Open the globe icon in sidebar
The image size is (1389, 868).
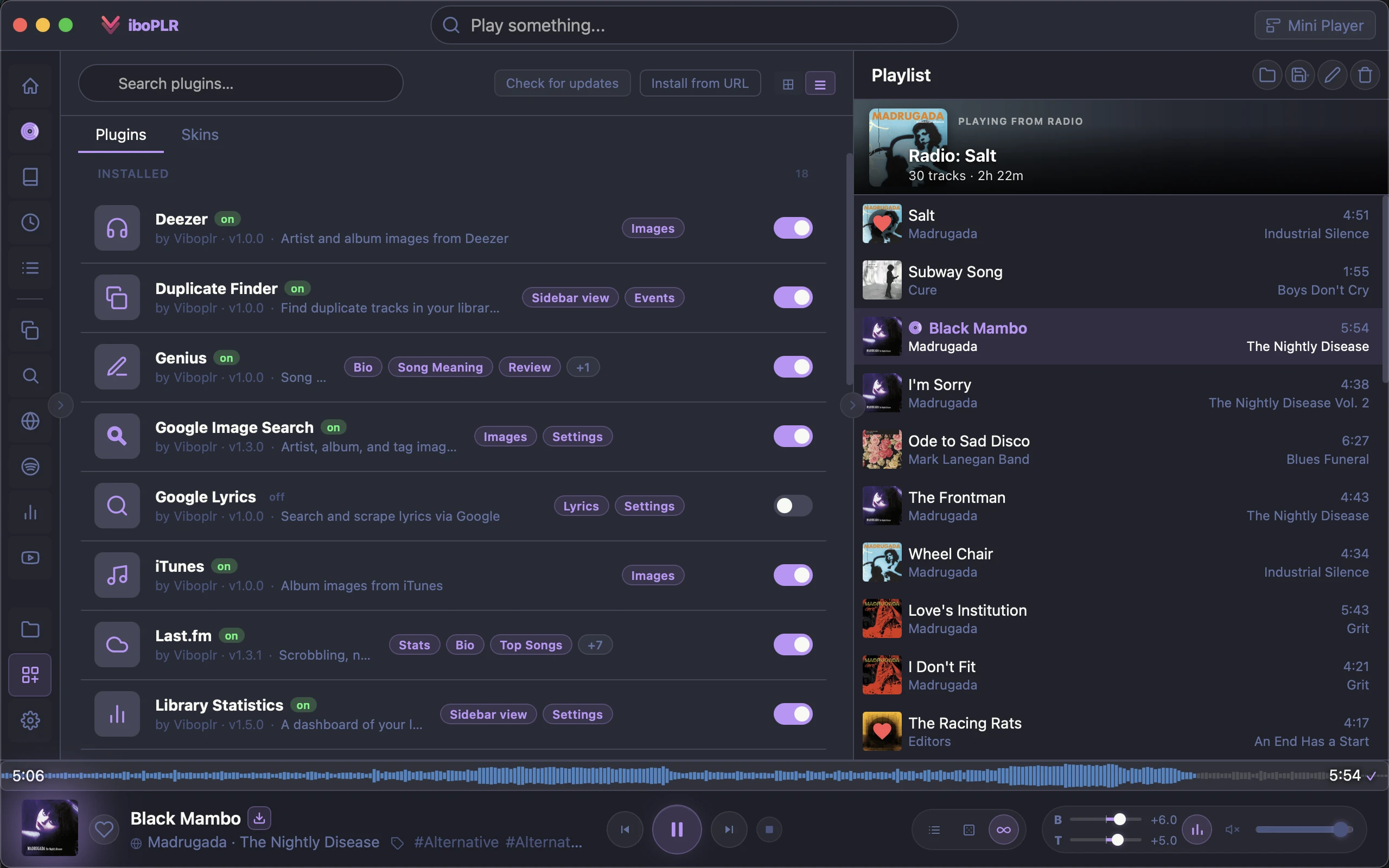[30, 421]
